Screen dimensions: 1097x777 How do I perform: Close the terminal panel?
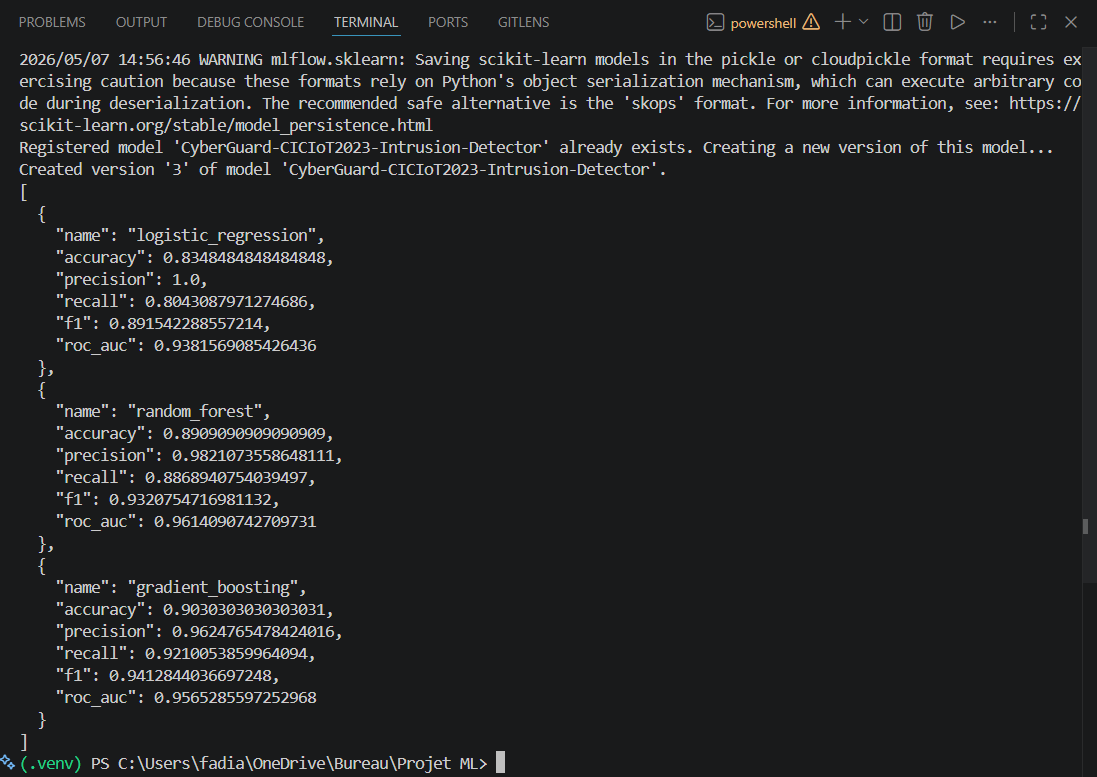click(x=1070, y=22)
